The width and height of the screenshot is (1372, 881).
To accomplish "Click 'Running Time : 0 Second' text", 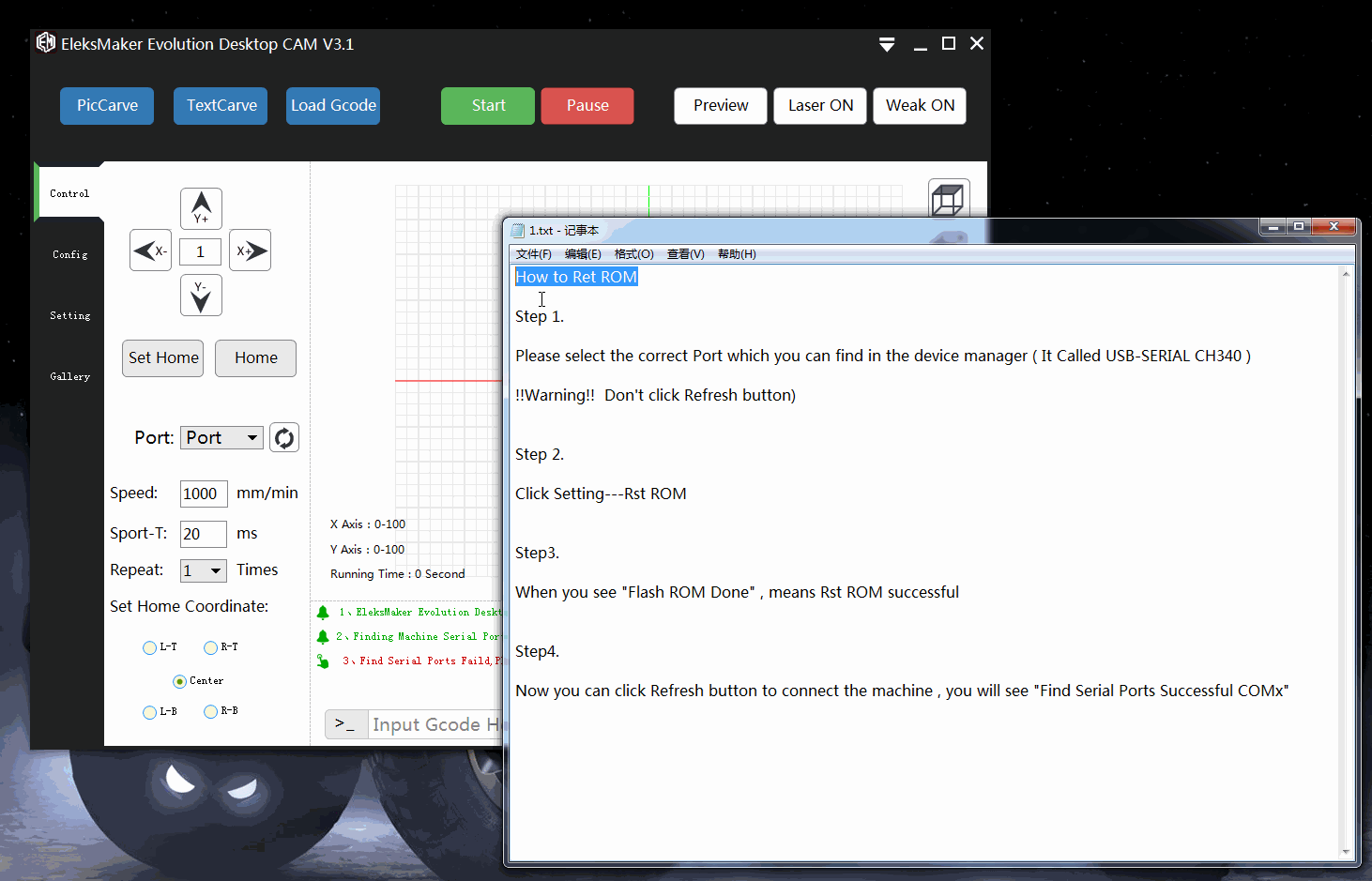I will 398,574.
